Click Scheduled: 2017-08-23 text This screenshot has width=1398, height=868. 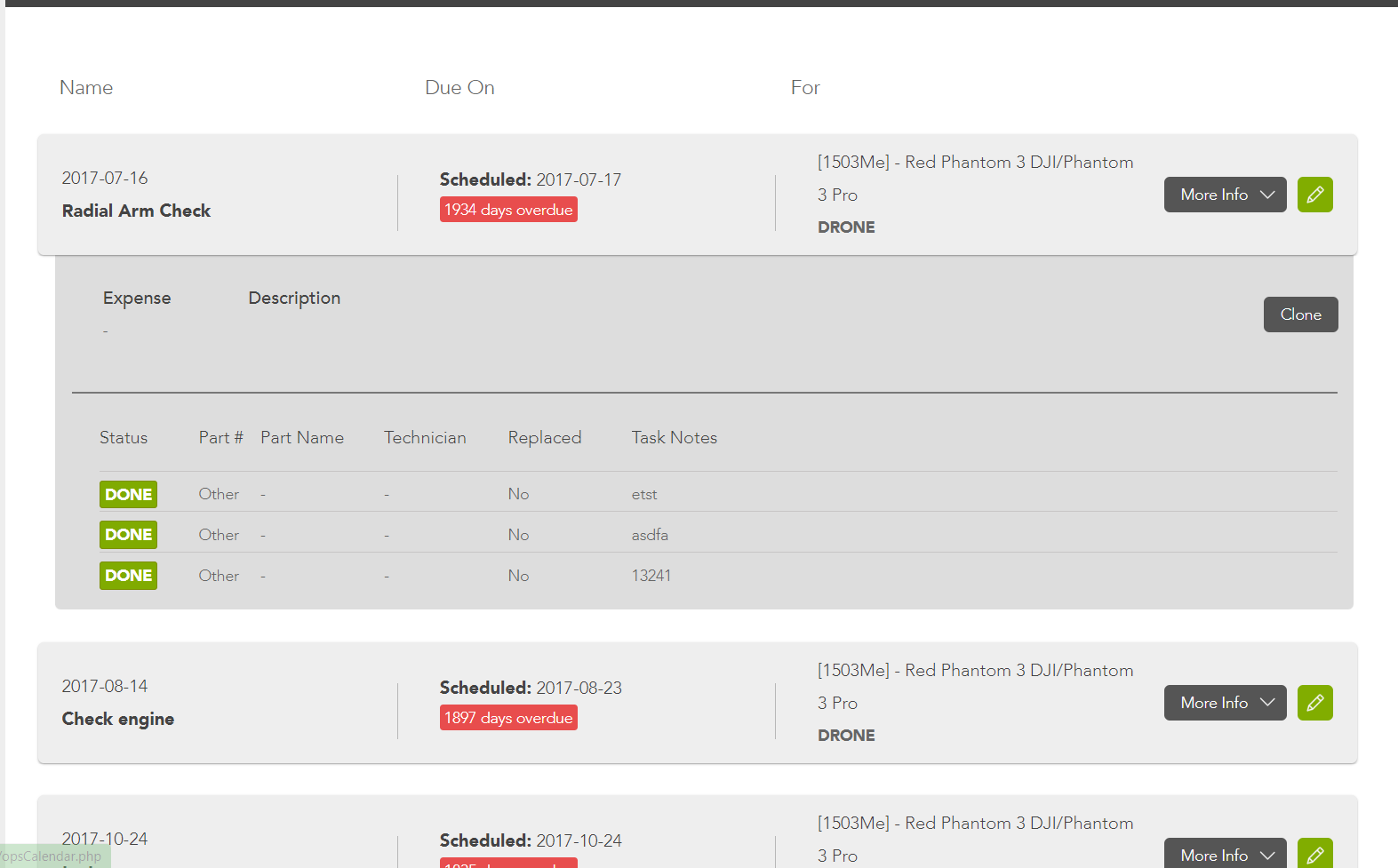(x=531, y=688)
